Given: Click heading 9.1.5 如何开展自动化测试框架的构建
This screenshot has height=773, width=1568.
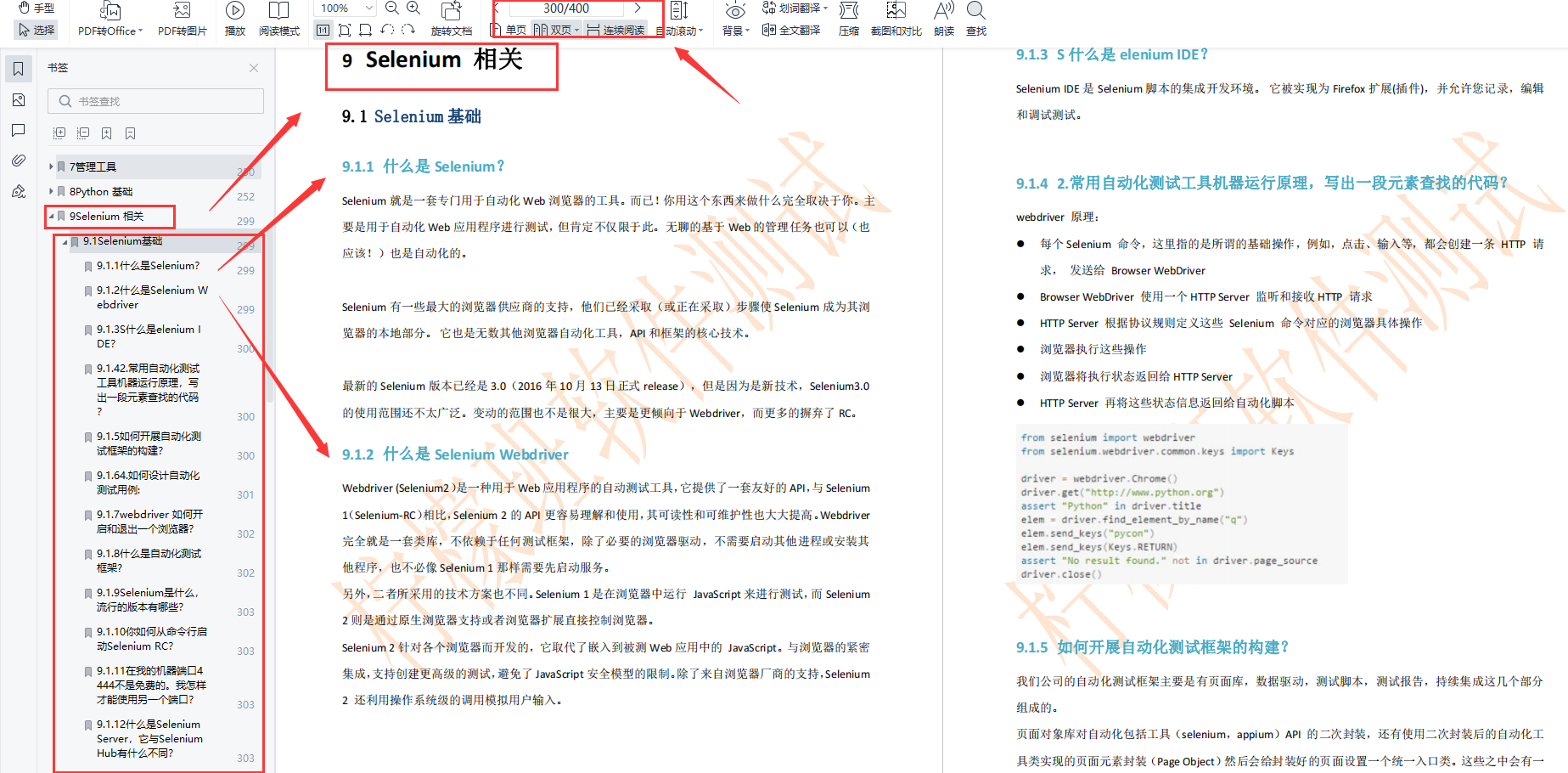Looking at the screenshot, I should pos(1152,647).
